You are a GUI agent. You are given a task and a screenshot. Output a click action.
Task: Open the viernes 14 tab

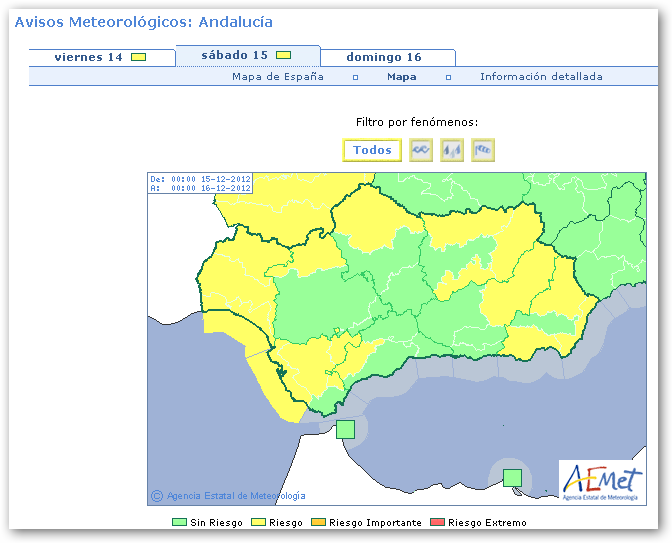[x=88, y=57]
